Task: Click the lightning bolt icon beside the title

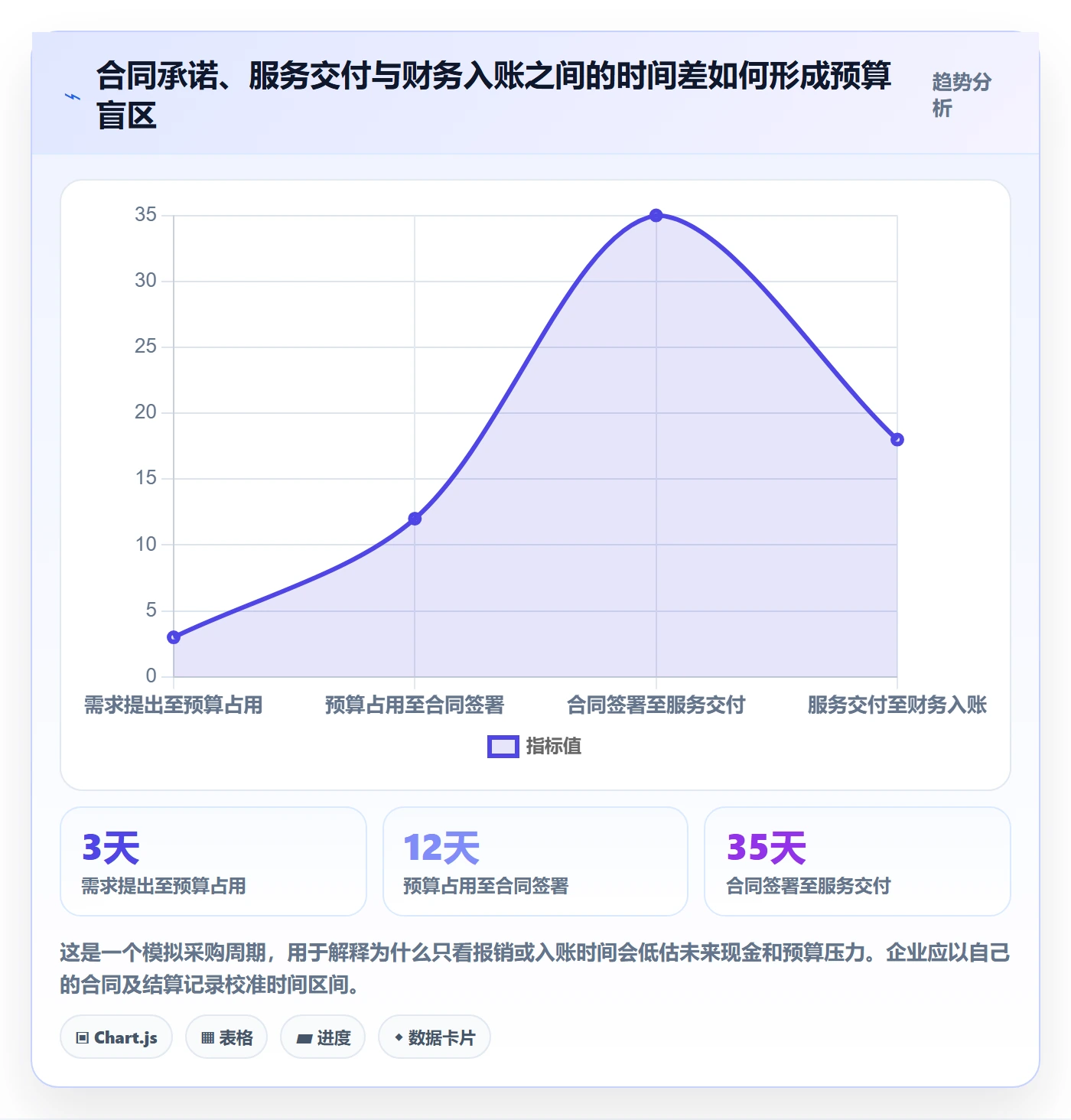Action: coord(73,96)
